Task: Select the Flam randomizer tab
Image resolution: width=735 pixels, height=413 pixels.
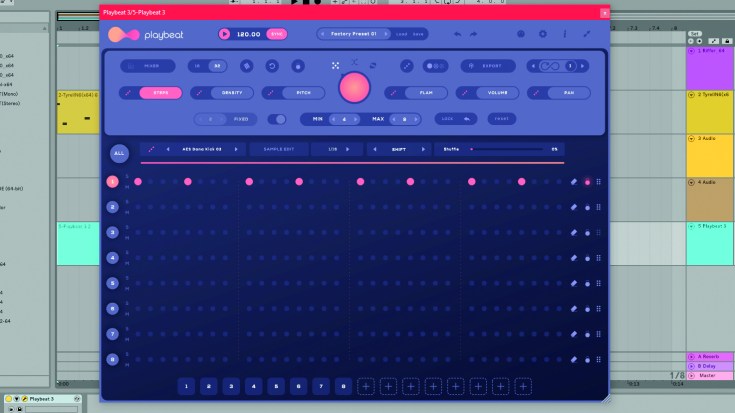Action: tap(426, 93)
